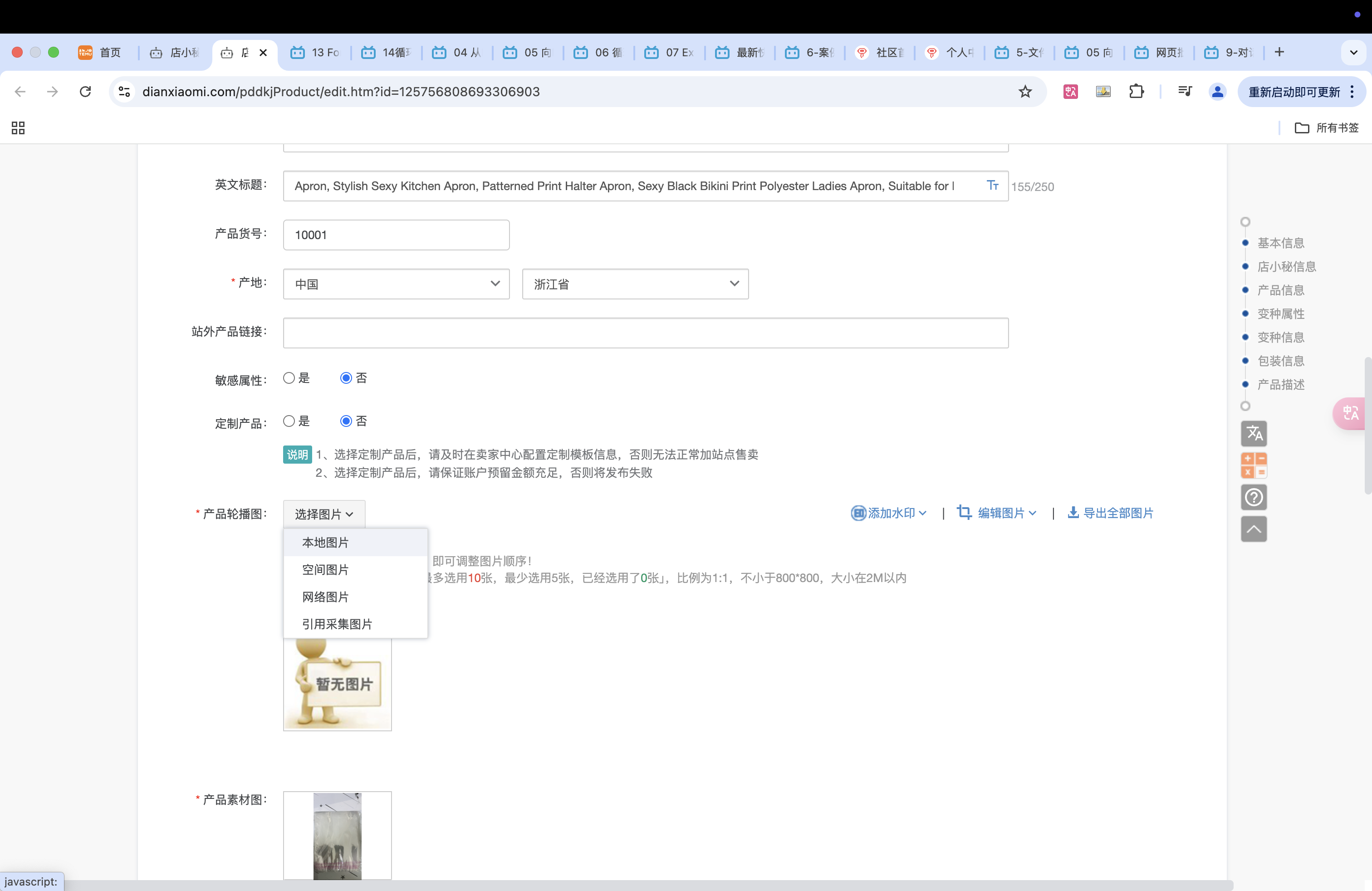Open the browser extensions puzzle icon
The image size is (1372, 891).
tap(1136, 92)
